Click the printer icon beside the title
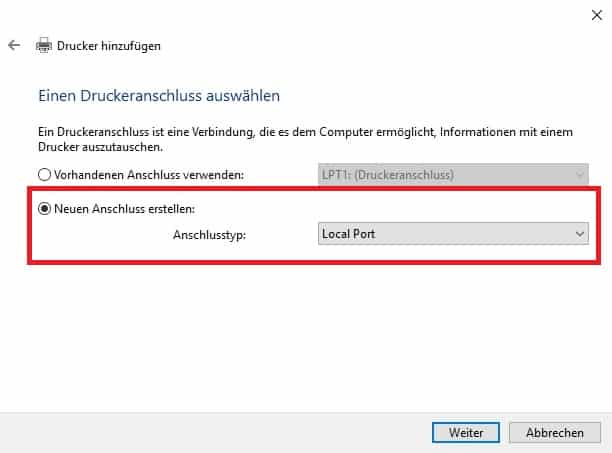The height and width of the screenshot is (453, 612). pos(44,45)
